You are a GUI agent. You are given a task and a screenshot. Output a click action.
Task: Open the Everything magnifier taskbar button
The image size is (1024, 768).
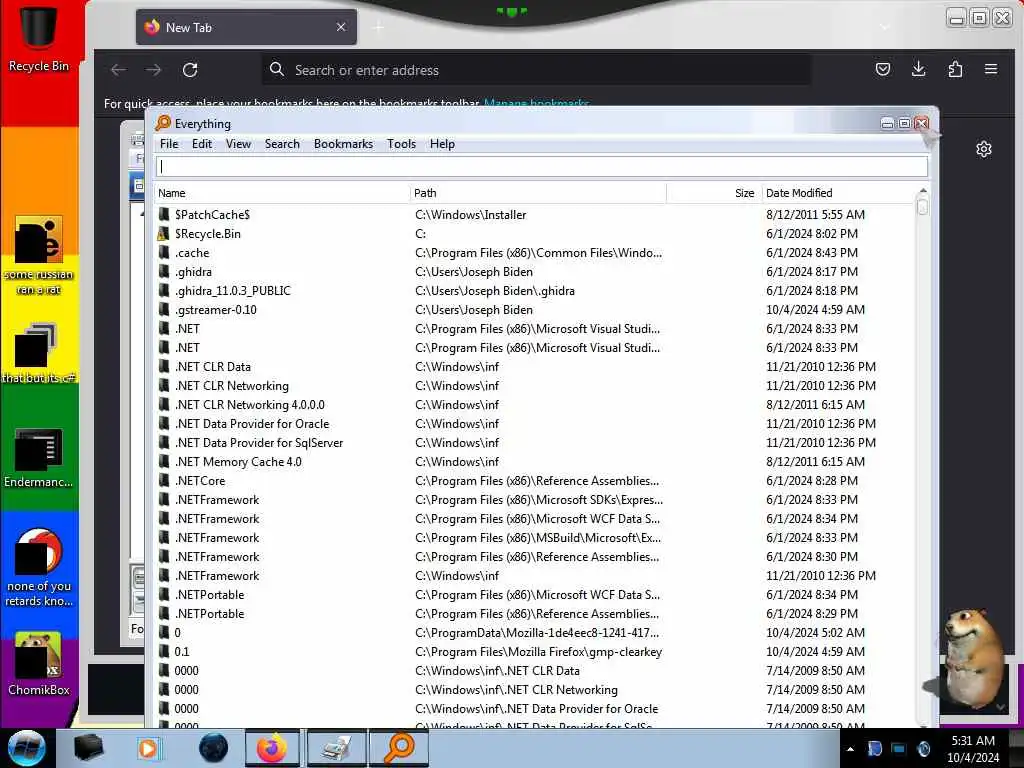(x=399, y=748)
